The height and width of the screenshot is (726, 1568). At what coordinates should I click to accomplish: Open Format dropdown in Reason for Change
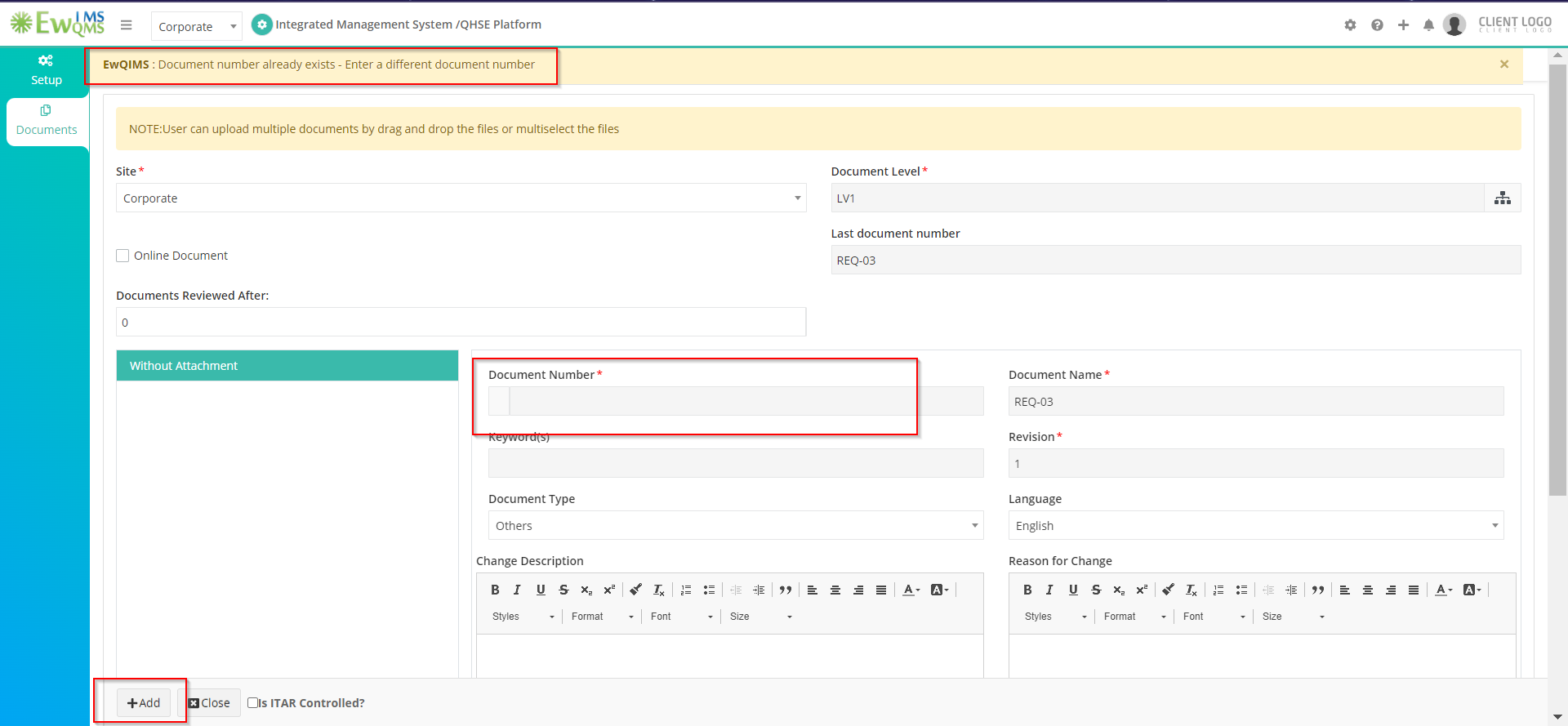coord(1134,617)
